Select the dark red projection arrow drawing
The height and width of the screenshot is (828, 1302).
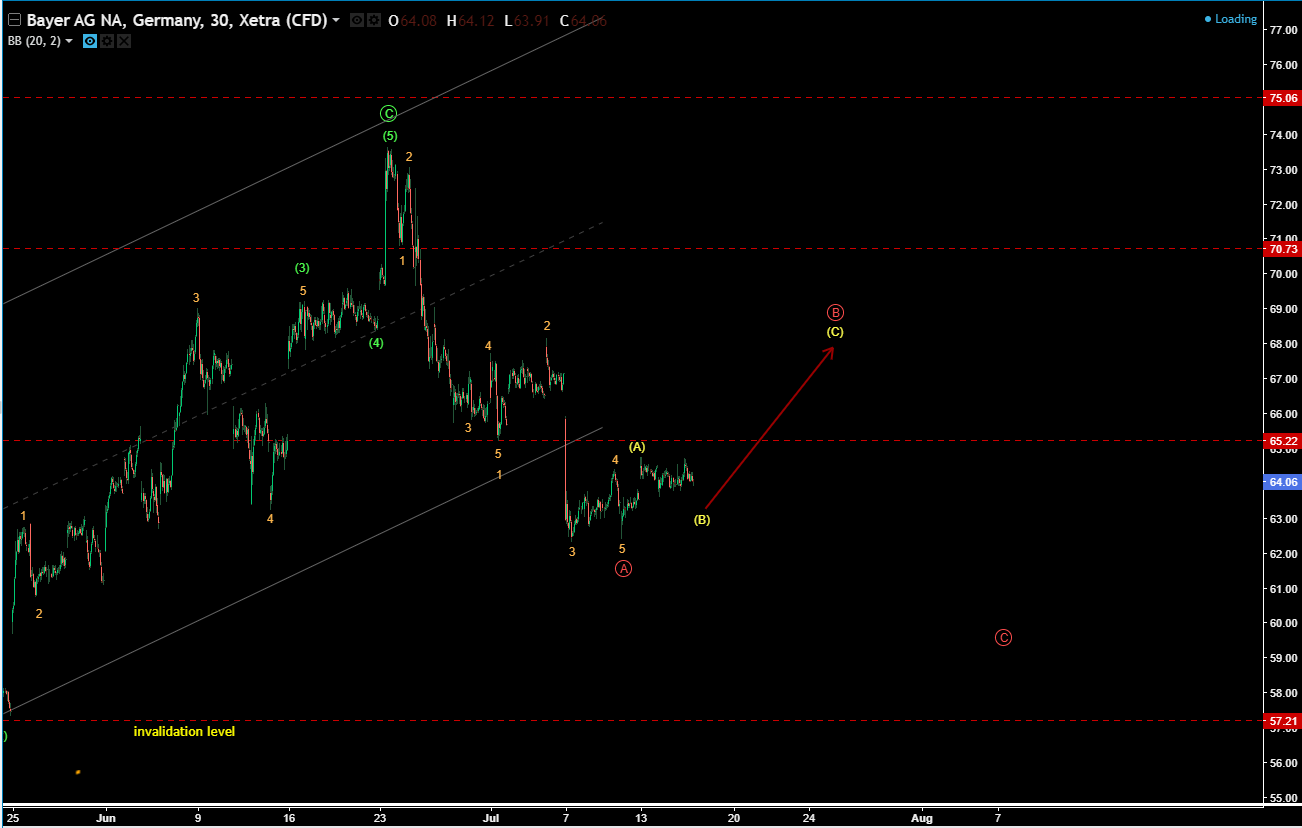(x=770, y=427)
